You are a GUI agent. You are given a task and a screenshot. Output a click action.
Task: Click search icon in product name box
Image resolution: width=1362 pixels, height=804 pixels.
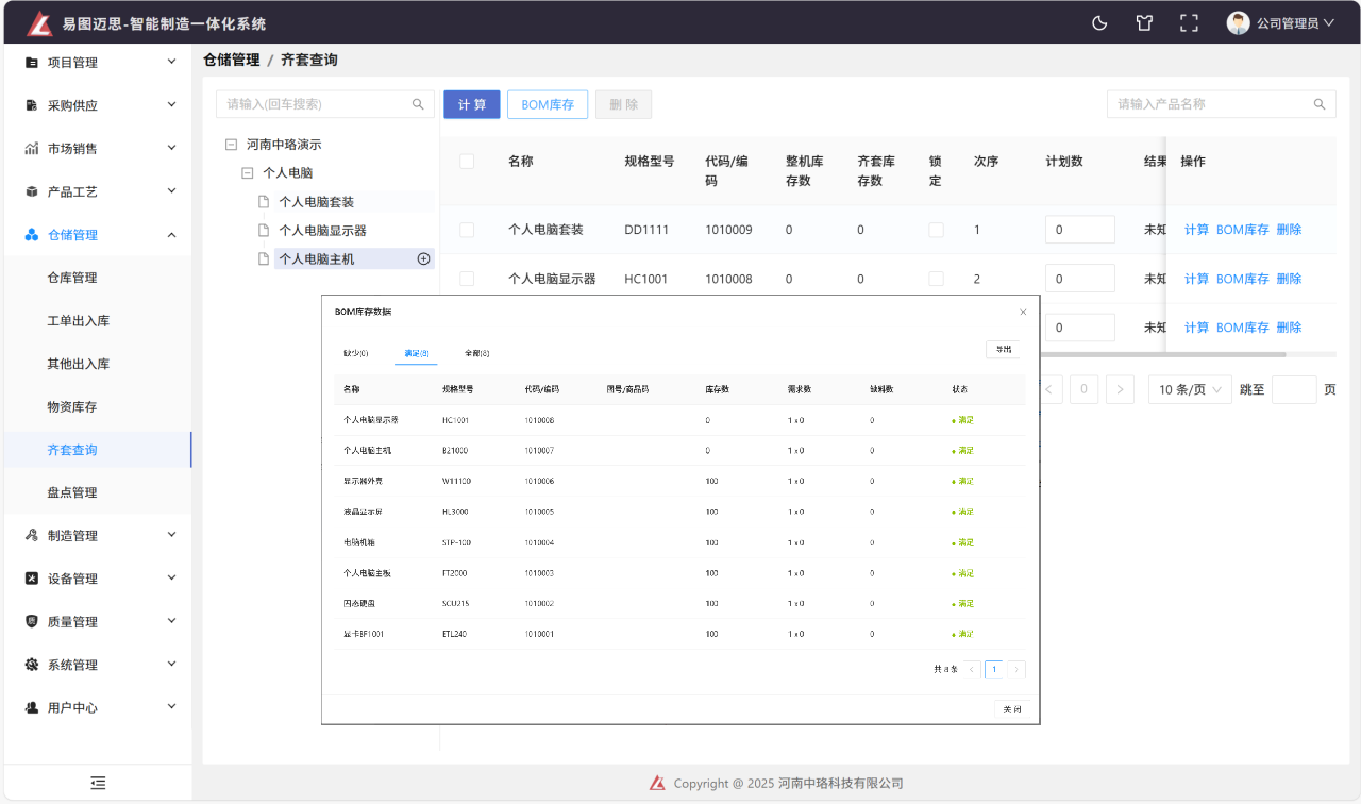(1320, 104)
